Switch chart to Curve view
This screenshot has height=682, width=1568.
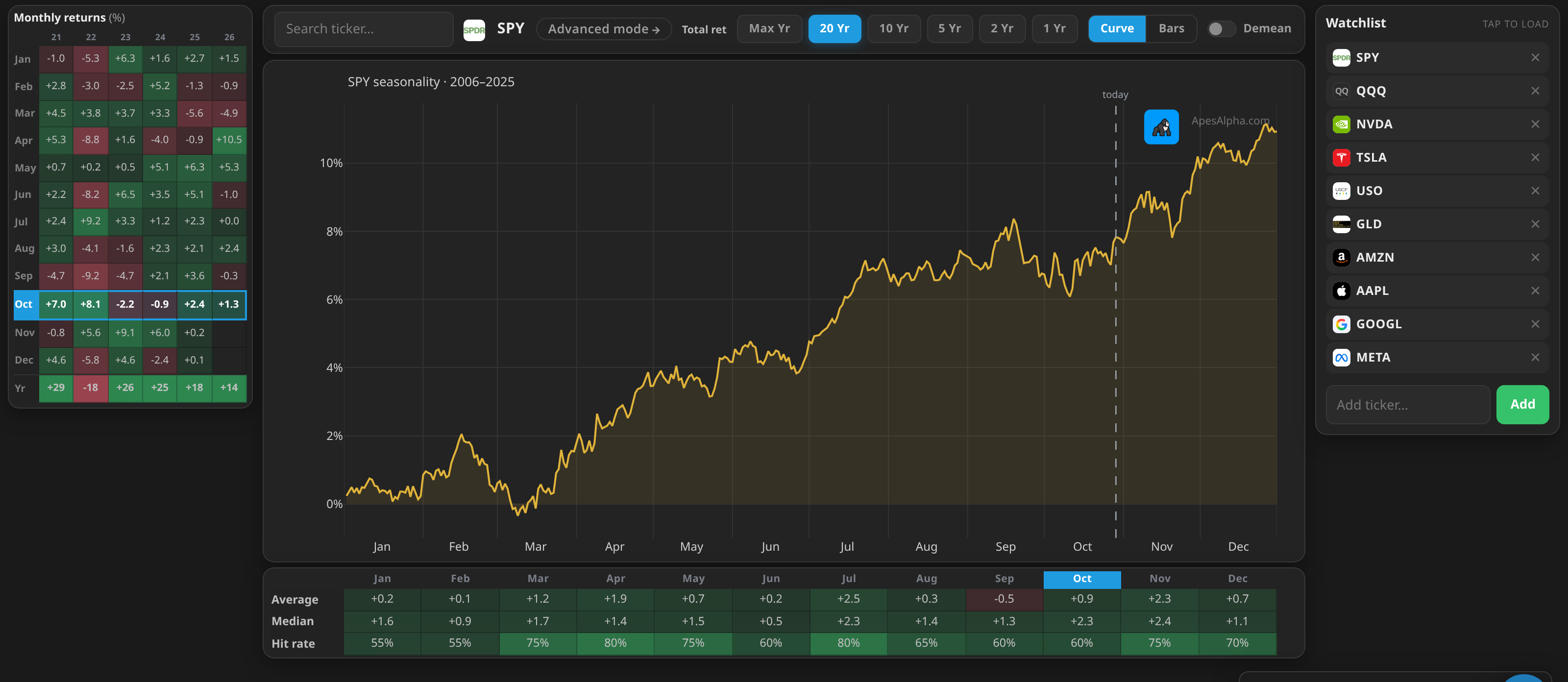click(1116, 28)
